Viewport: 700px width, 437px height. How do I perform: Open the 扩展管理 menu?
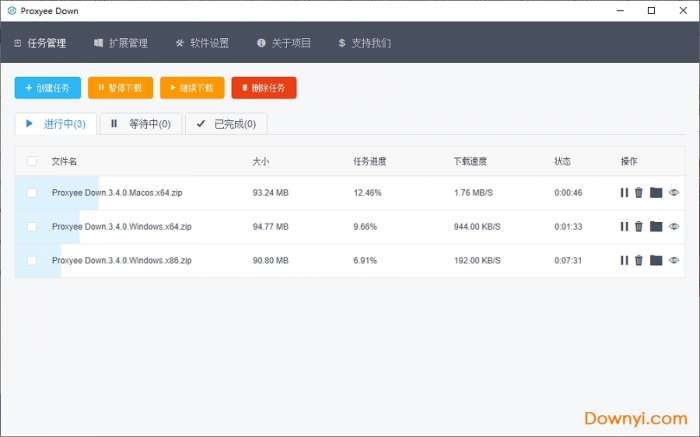[121, 43]
